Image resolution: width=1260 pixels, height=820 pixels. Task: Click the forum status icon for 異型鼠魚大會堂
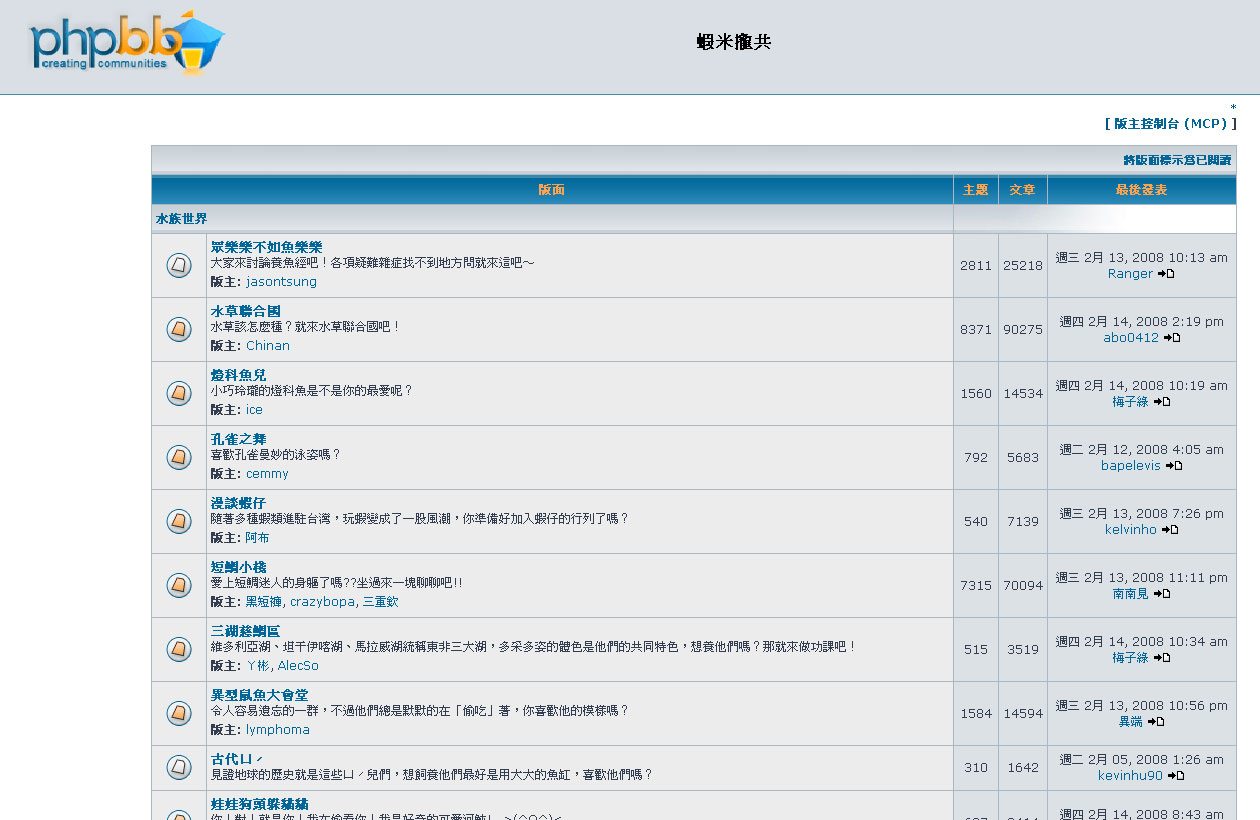point(179,713)
